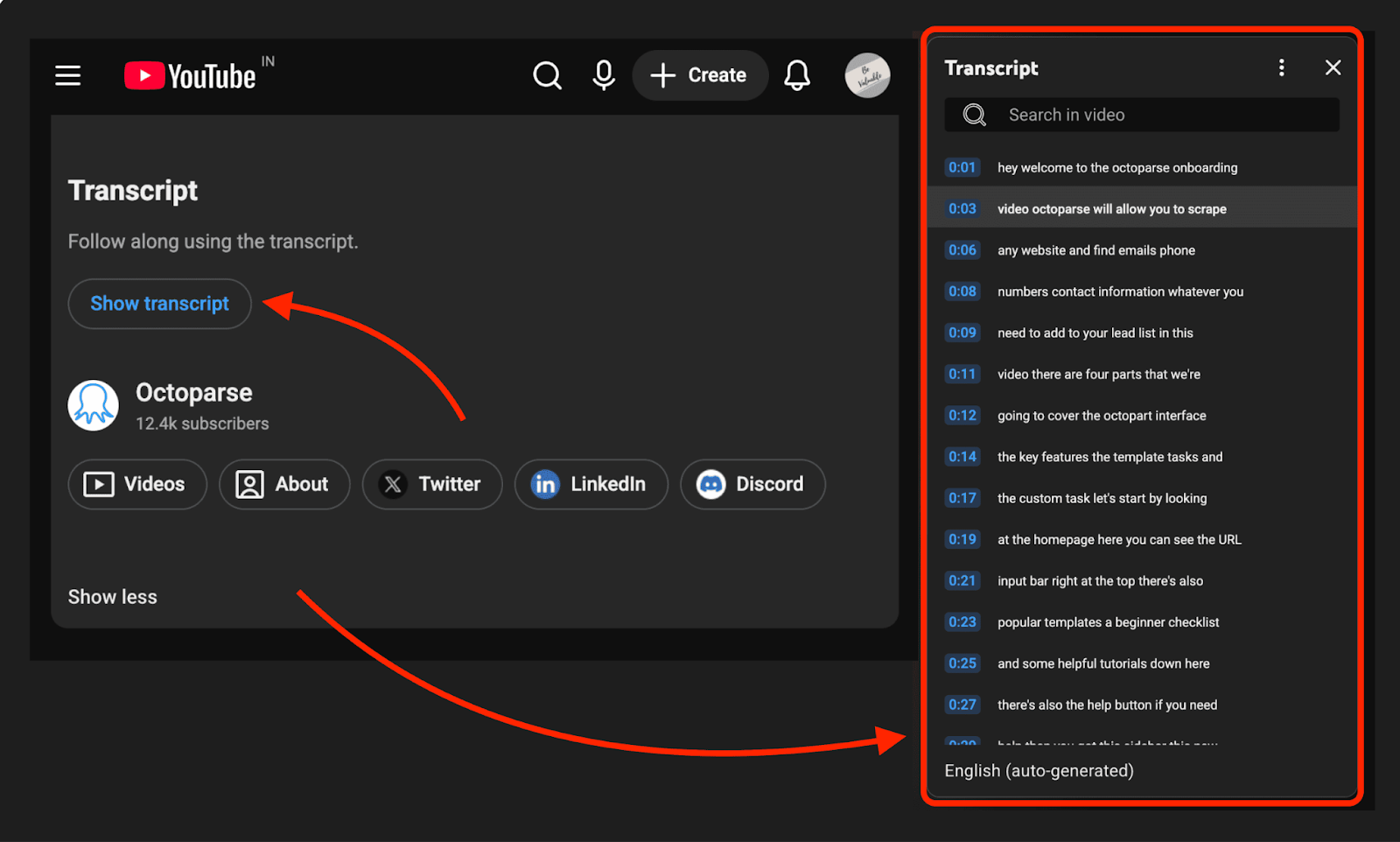Open the LinkedIn channel link

591,484
